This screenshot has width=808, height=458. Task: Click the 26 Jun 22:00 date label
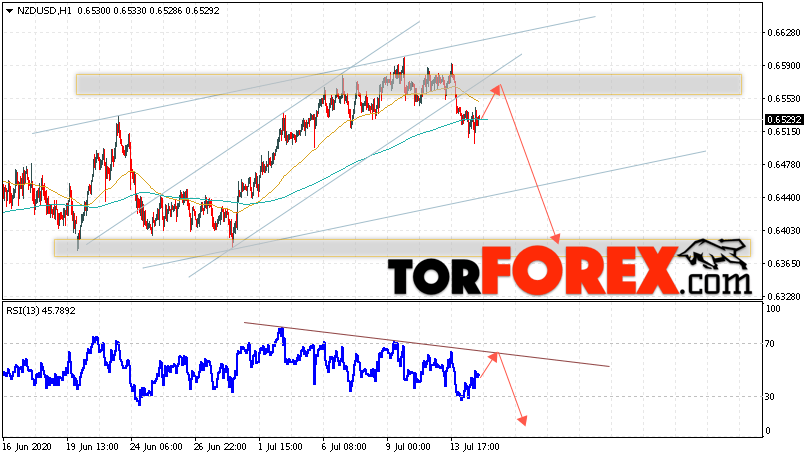[x=220, y=447]
